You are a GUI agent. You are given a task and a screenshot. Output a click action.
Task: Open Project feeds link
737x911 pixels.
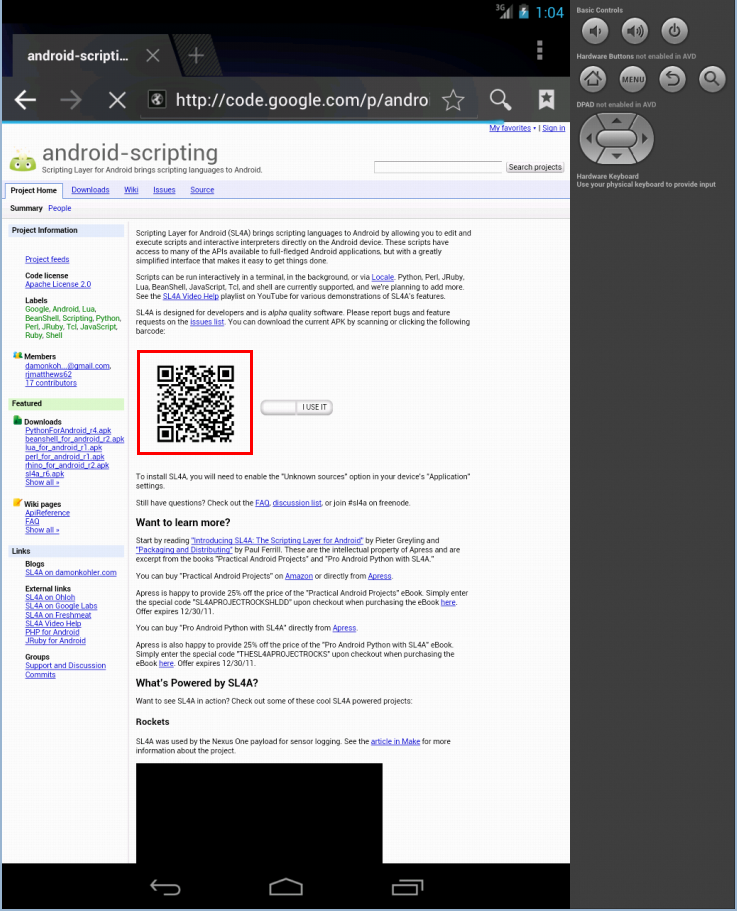click(x=47, y=259)
